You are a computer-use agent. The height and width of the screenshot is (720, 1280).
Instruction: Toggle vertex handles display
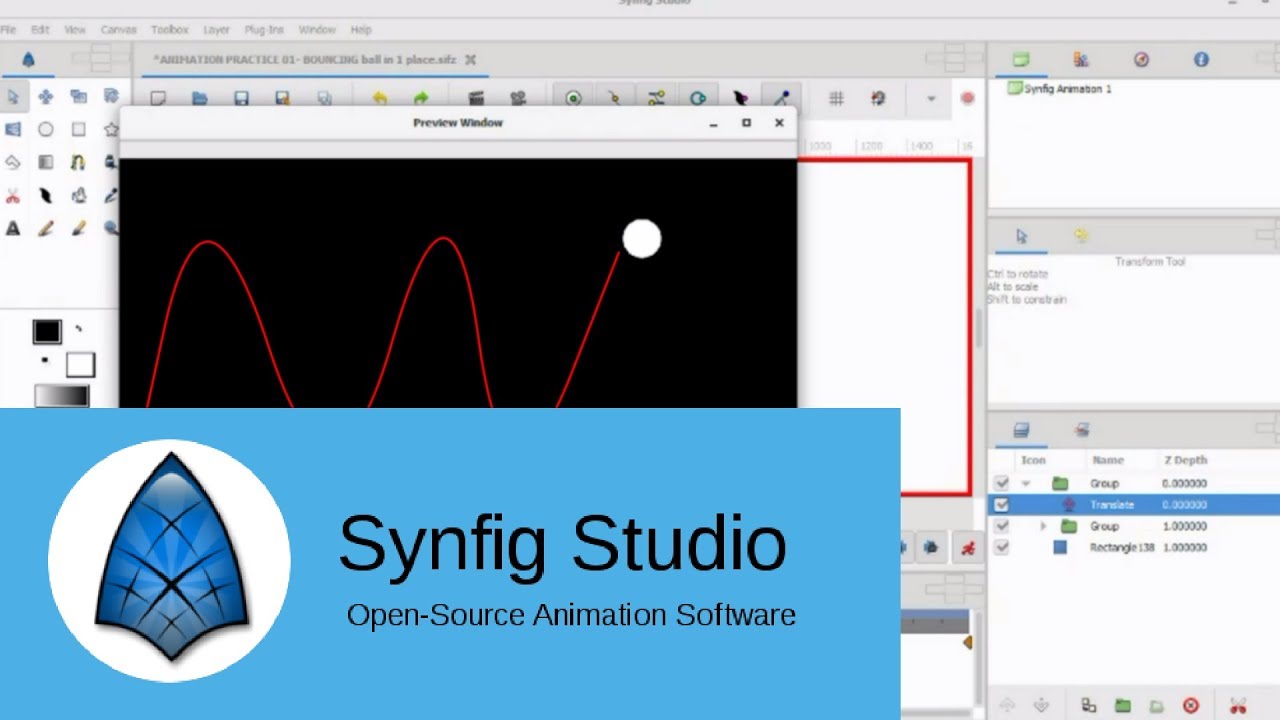[615, 98]
